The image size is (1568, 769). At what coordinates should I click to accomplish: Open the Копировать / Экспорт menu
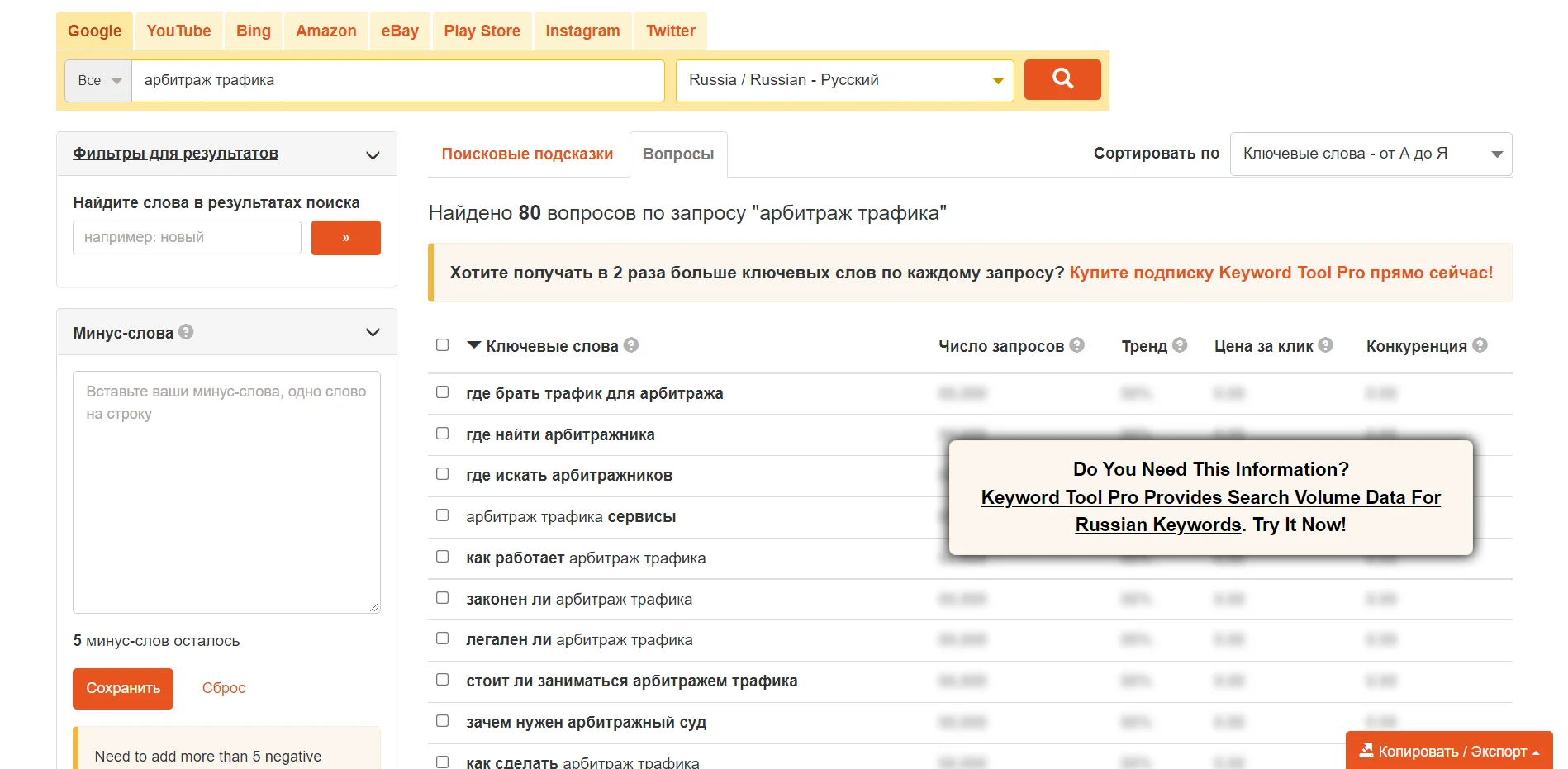pos(1449,751)
